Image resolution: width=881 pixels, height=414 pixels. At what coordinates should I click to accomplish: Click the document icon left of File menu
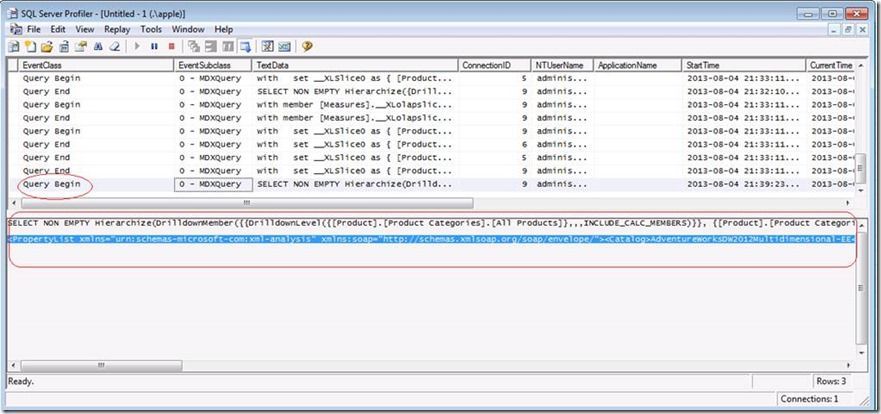pyautogui.click(x=16, y=29)
